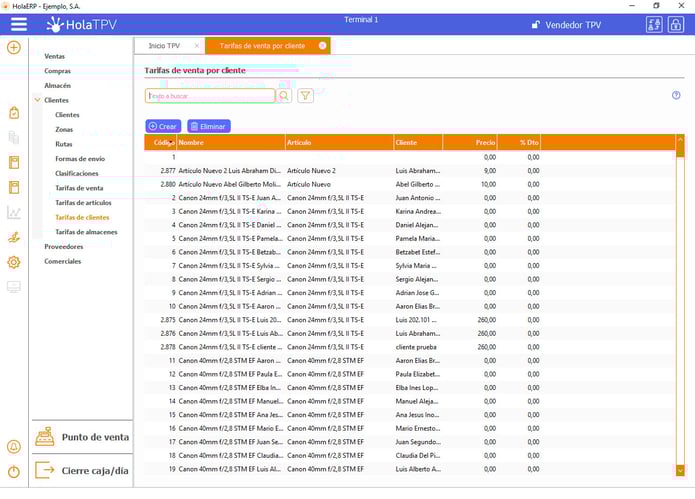Open Punto de venta

pyautogui.click(x=82, y=437)
